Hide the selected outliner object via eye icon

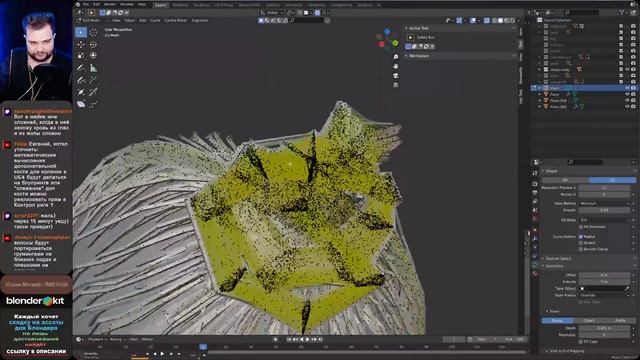click(627, 88)
